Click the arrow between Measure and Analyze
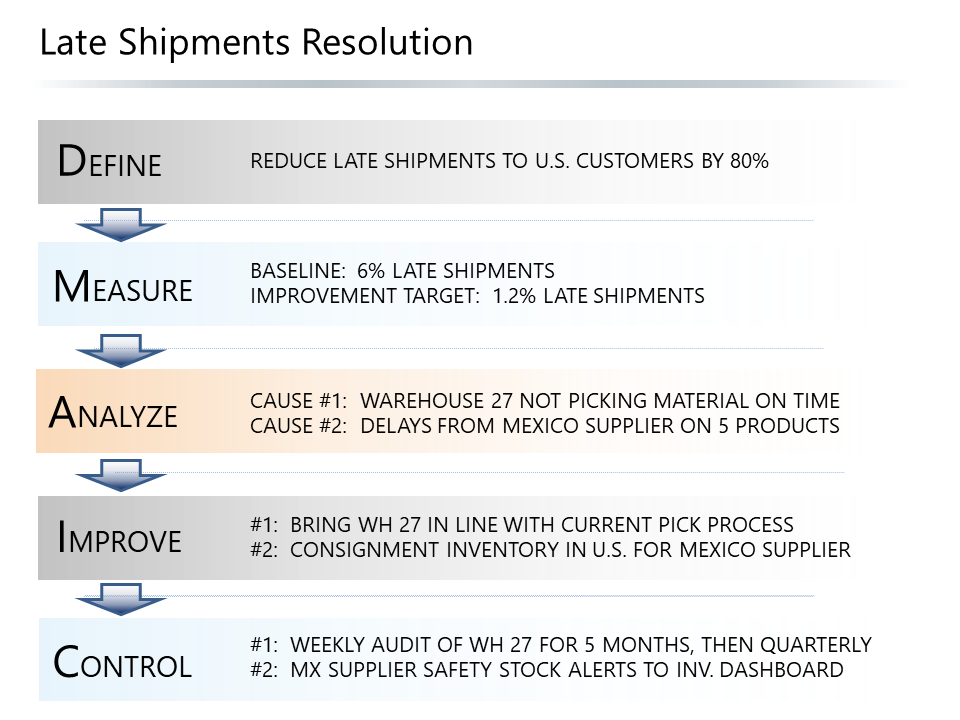The height and width of the screenshot is (720, 960). click(x=120, y=351)
